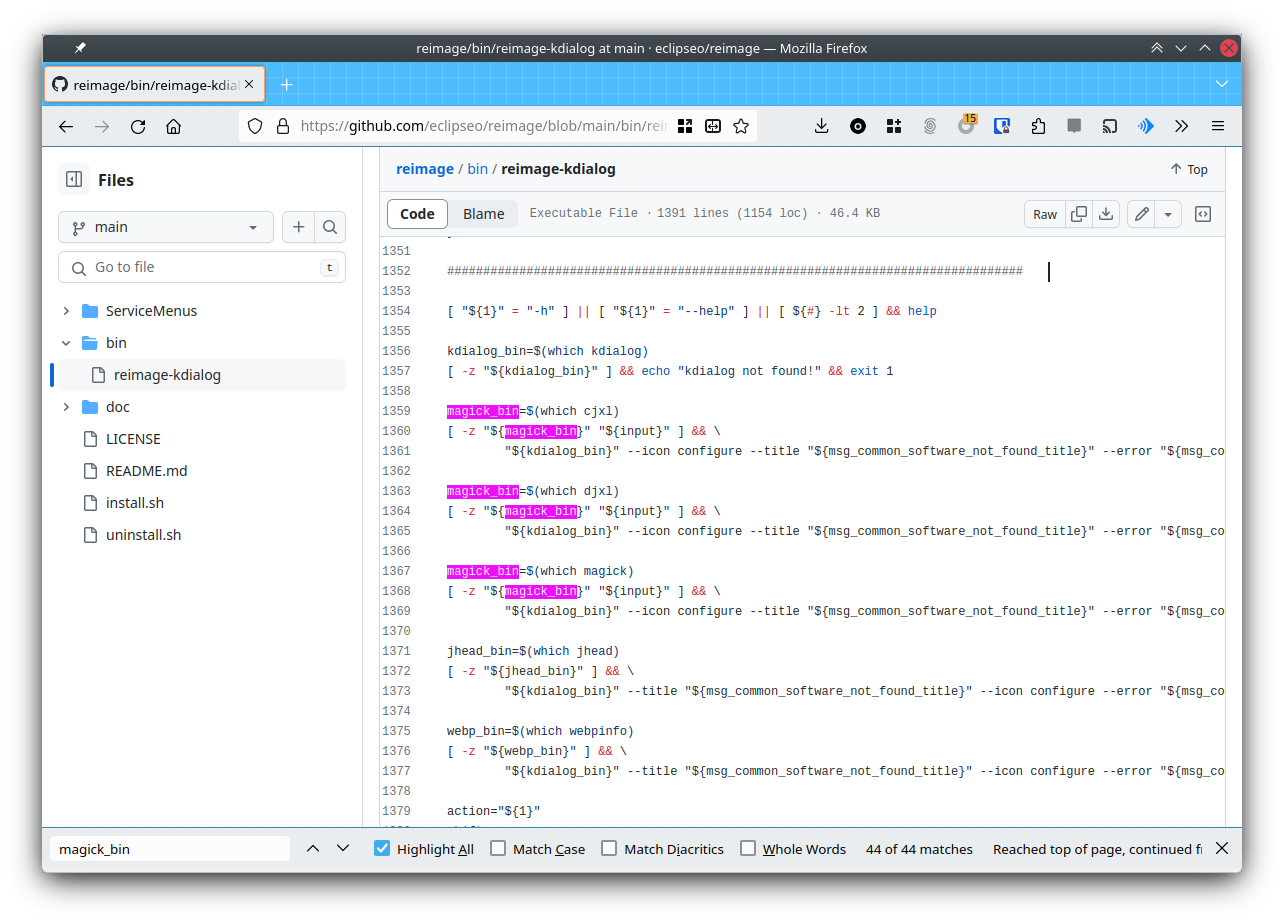Expand the ServiceMenus folder
The width and height of the screenshot is (1284, 923).
(66, 311)
